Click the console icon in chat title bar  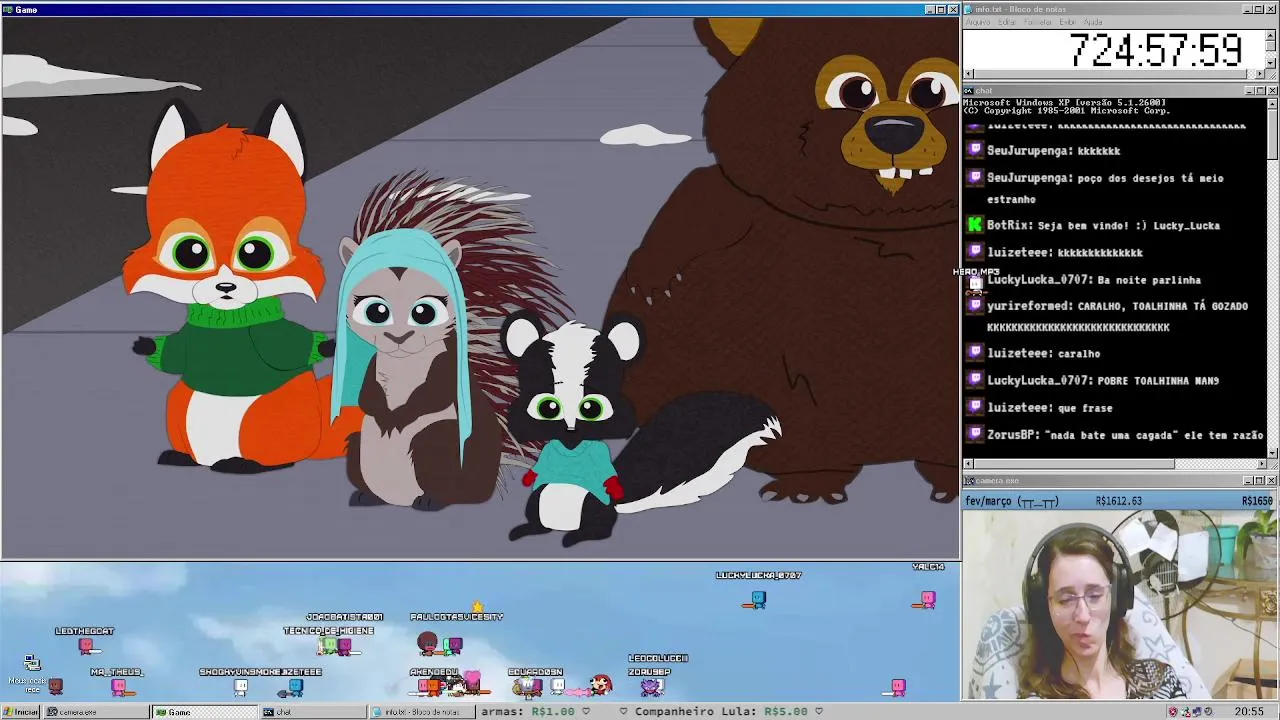click(x=968, y=90)
